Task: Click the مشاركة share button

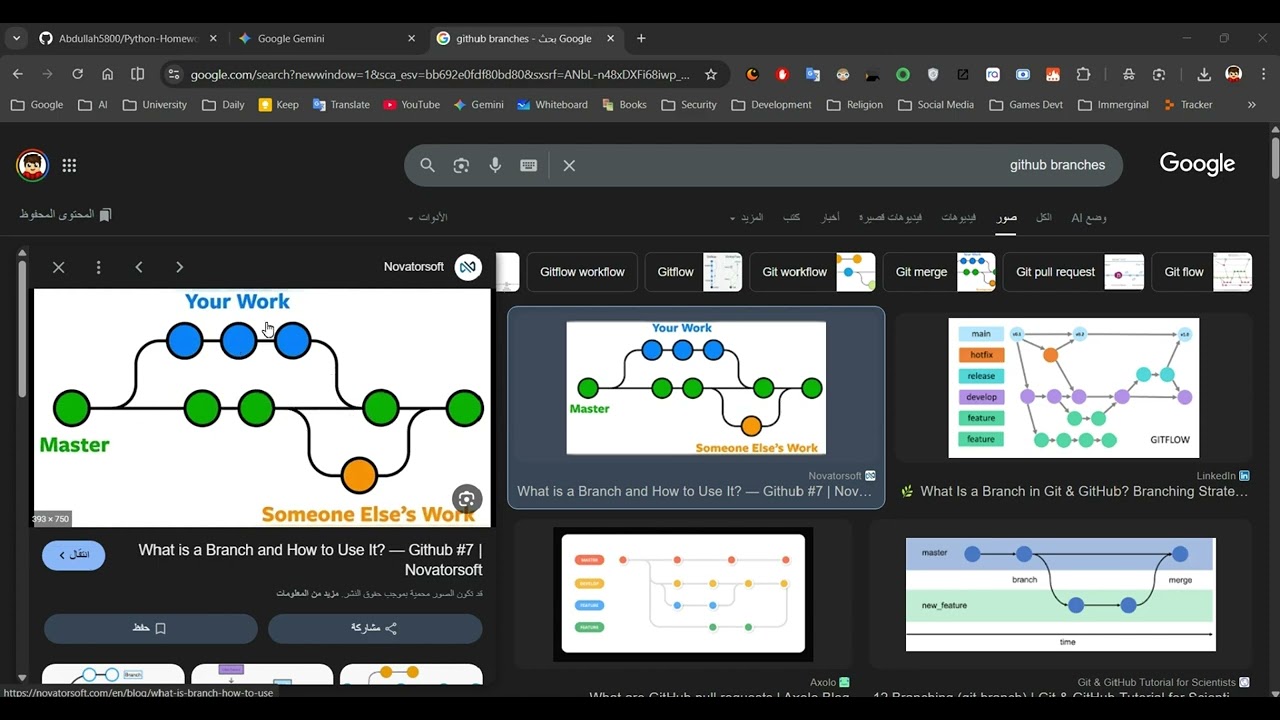Action: (x=375, y=628)
